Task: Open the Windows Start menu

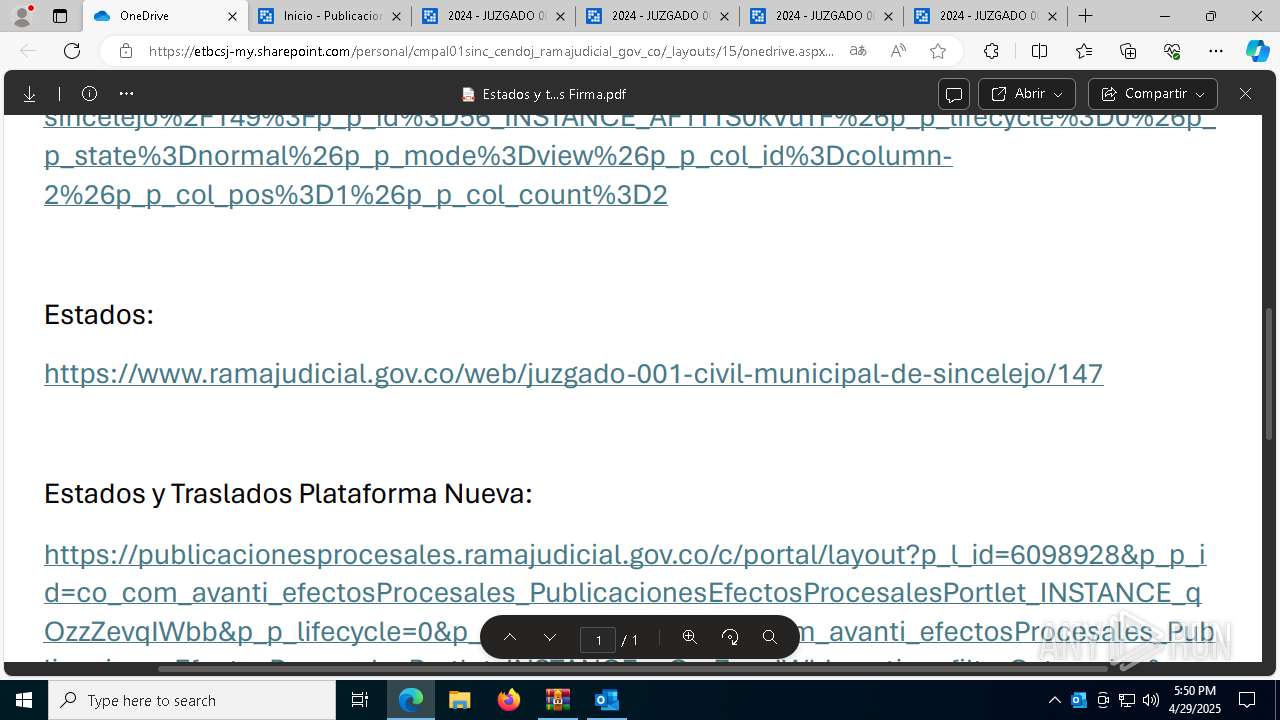Action: point(24,700)
